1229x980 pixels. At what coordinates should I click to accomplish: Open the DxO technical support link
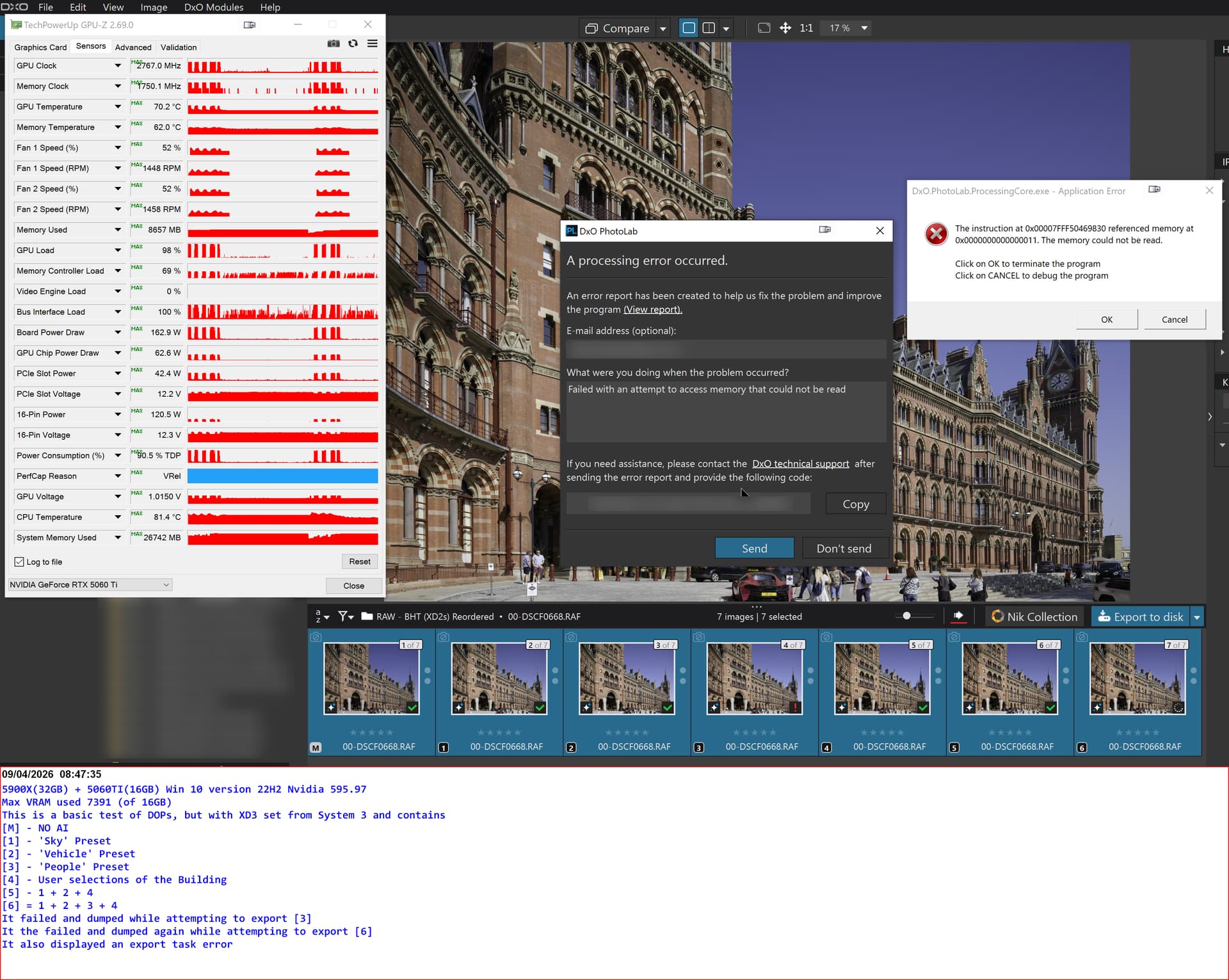click(x=800, y=464)
